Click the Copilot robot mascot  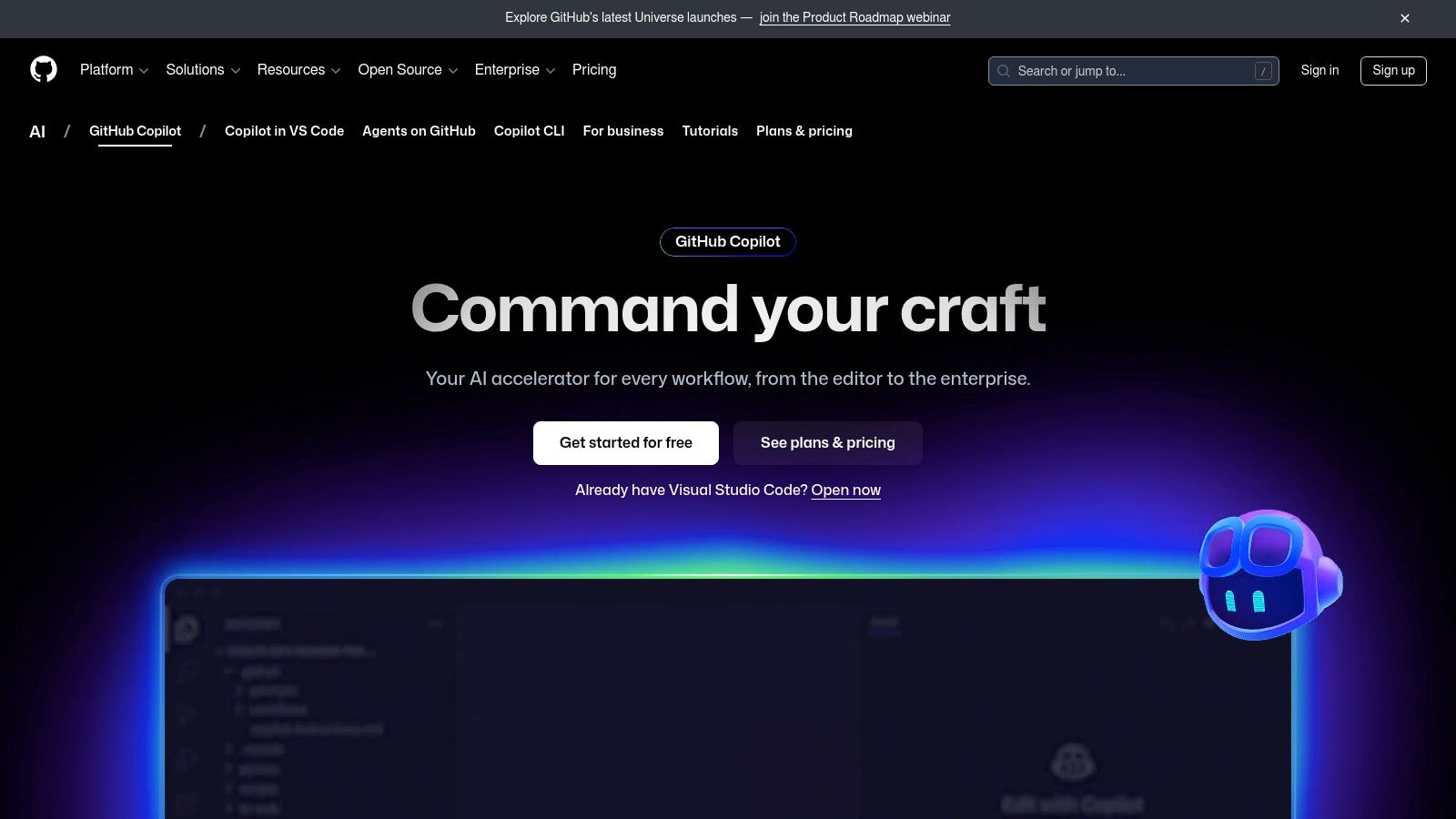1269,575
